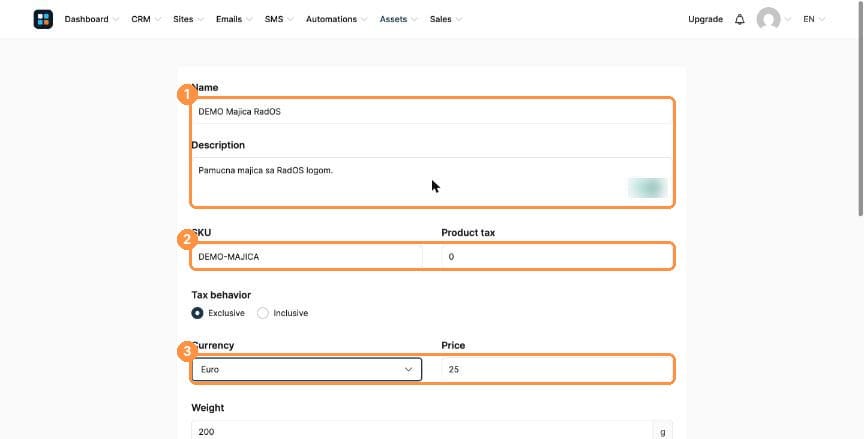
Task: Open the Dashboard menu
Action: (x=91, y=19)
